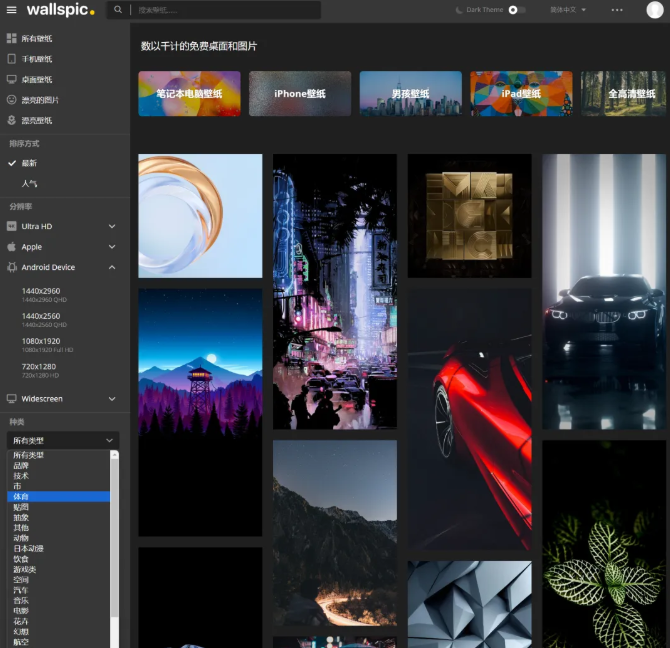Open the dark BMW car wallpaper
This screenshot has height=648, width=670.
[604, 292]
